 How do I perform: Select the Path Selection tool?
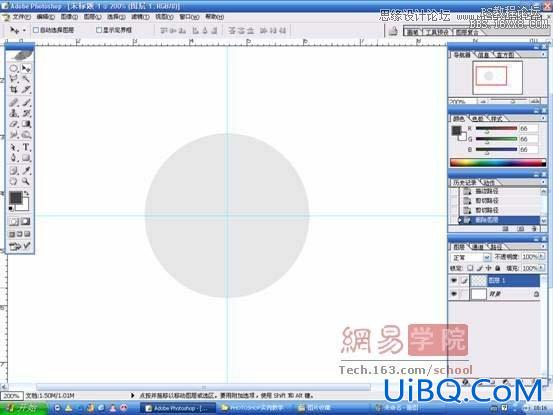point(14,147)
